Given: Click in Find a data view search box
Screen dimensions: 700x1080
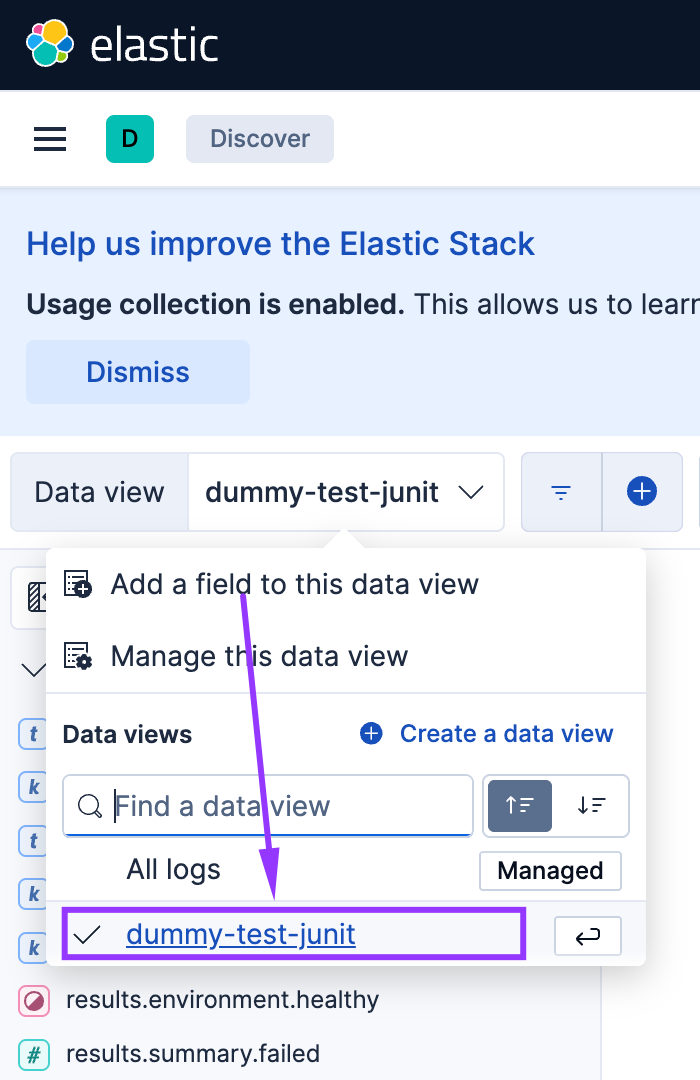Looking at the screenshot, I should click(268, 806).
